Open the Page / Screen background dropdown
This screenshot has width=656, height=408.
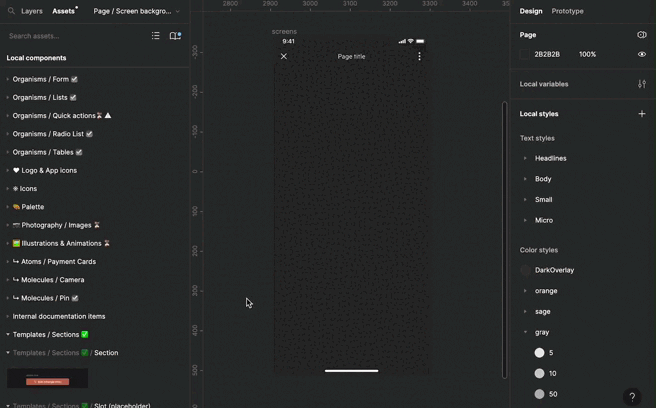pyautogui.click(x=137, y=11)
